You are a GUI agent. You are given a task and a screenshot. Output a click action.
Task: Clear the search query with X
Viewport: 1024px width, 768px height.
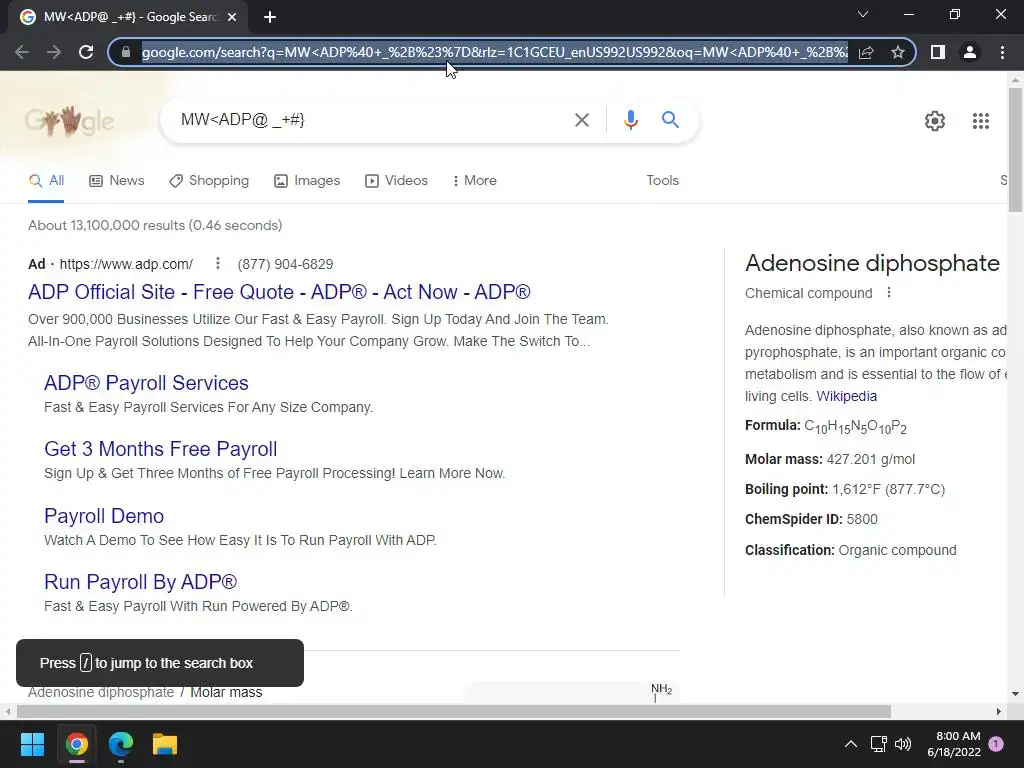581,120
